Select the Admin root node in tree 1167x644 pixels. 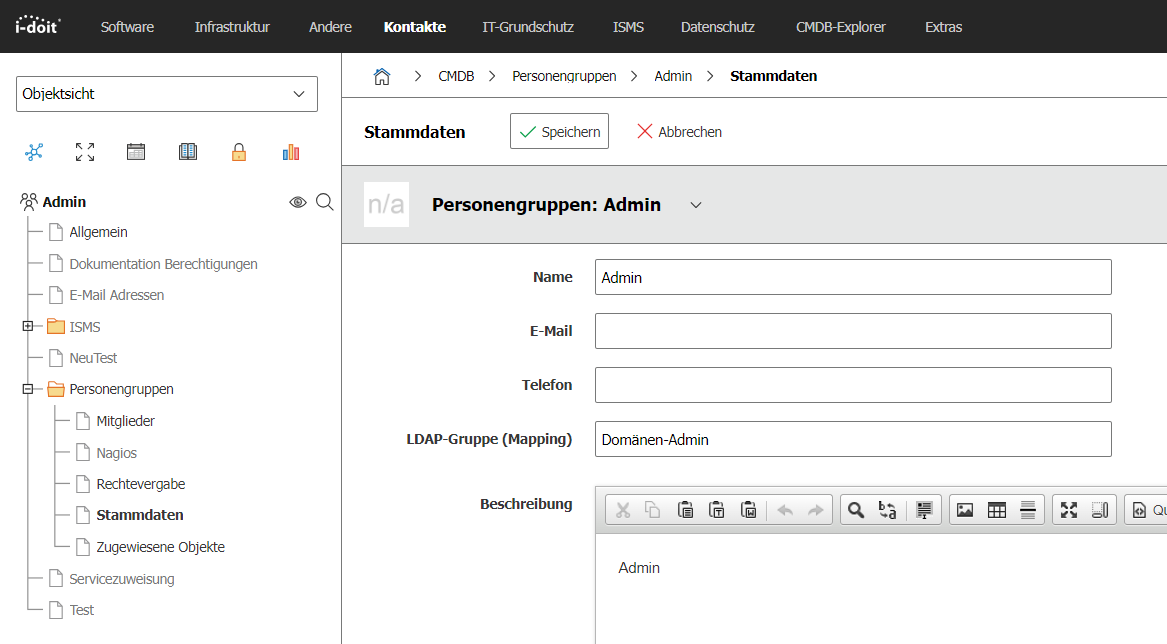[64, 202]
